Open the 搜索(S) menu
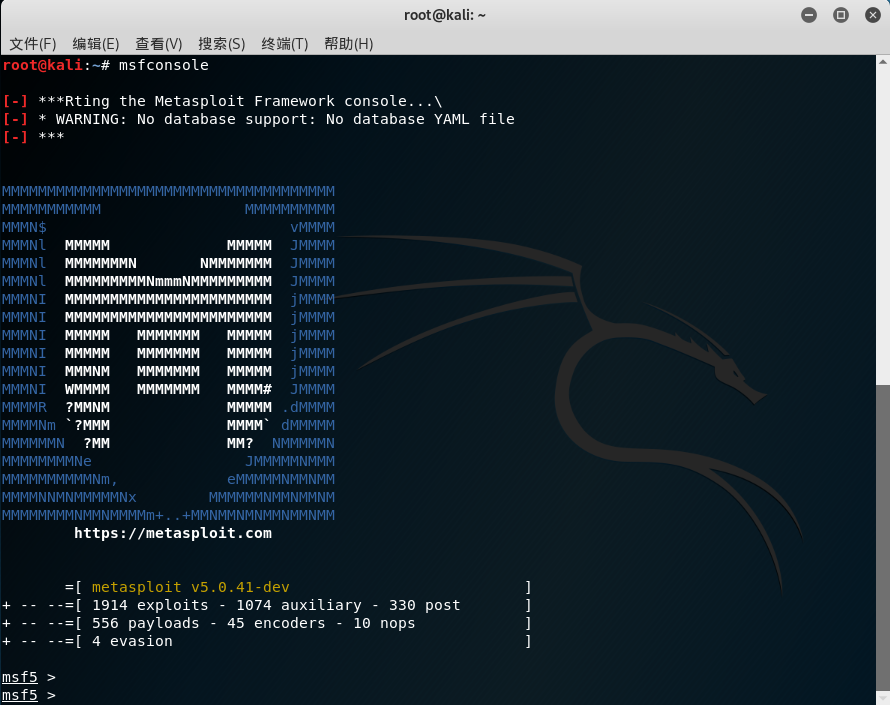890x705 pixels. 221,44
